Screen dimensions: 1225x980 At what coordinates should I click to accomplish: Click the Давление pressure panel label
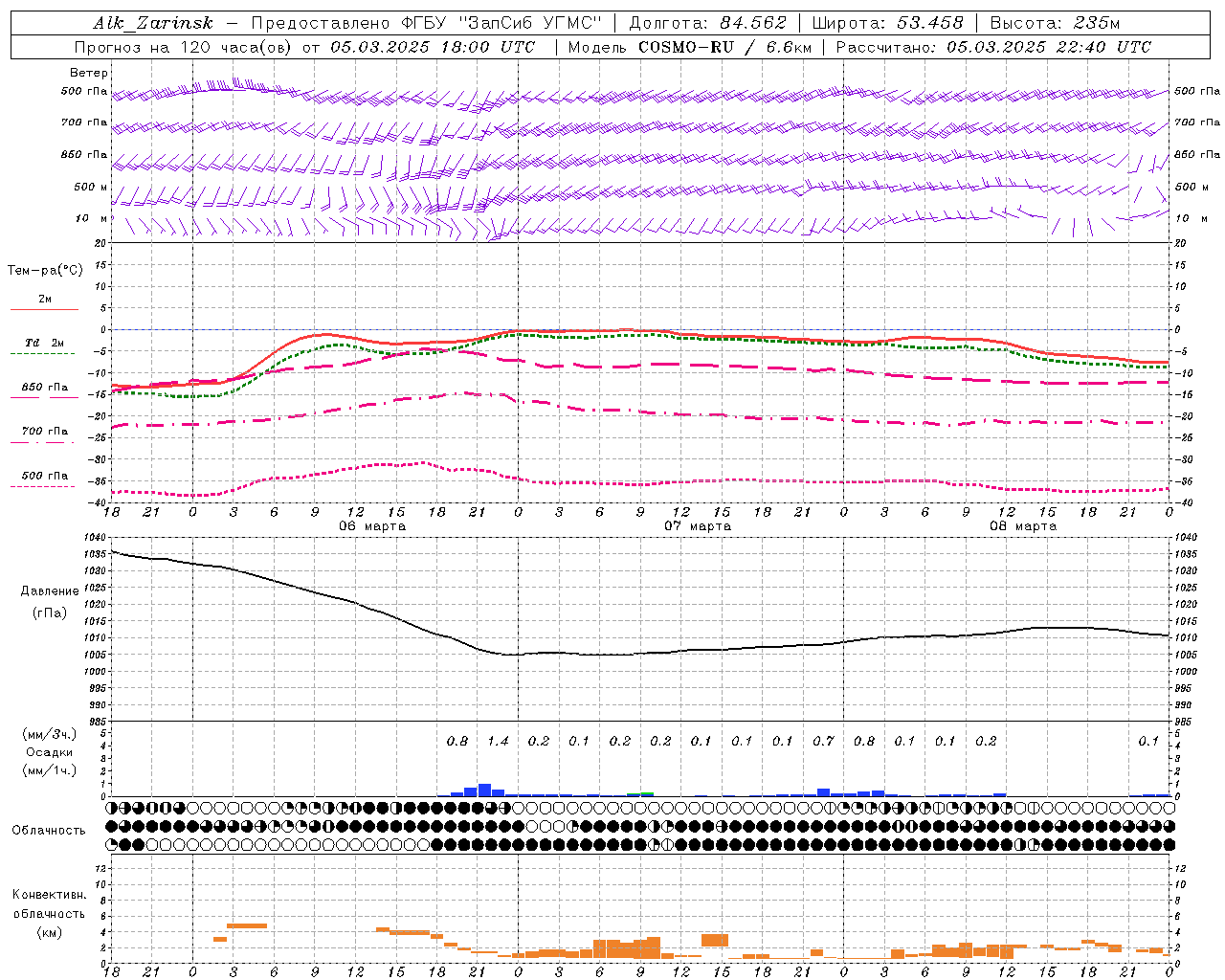coord(50,591)
